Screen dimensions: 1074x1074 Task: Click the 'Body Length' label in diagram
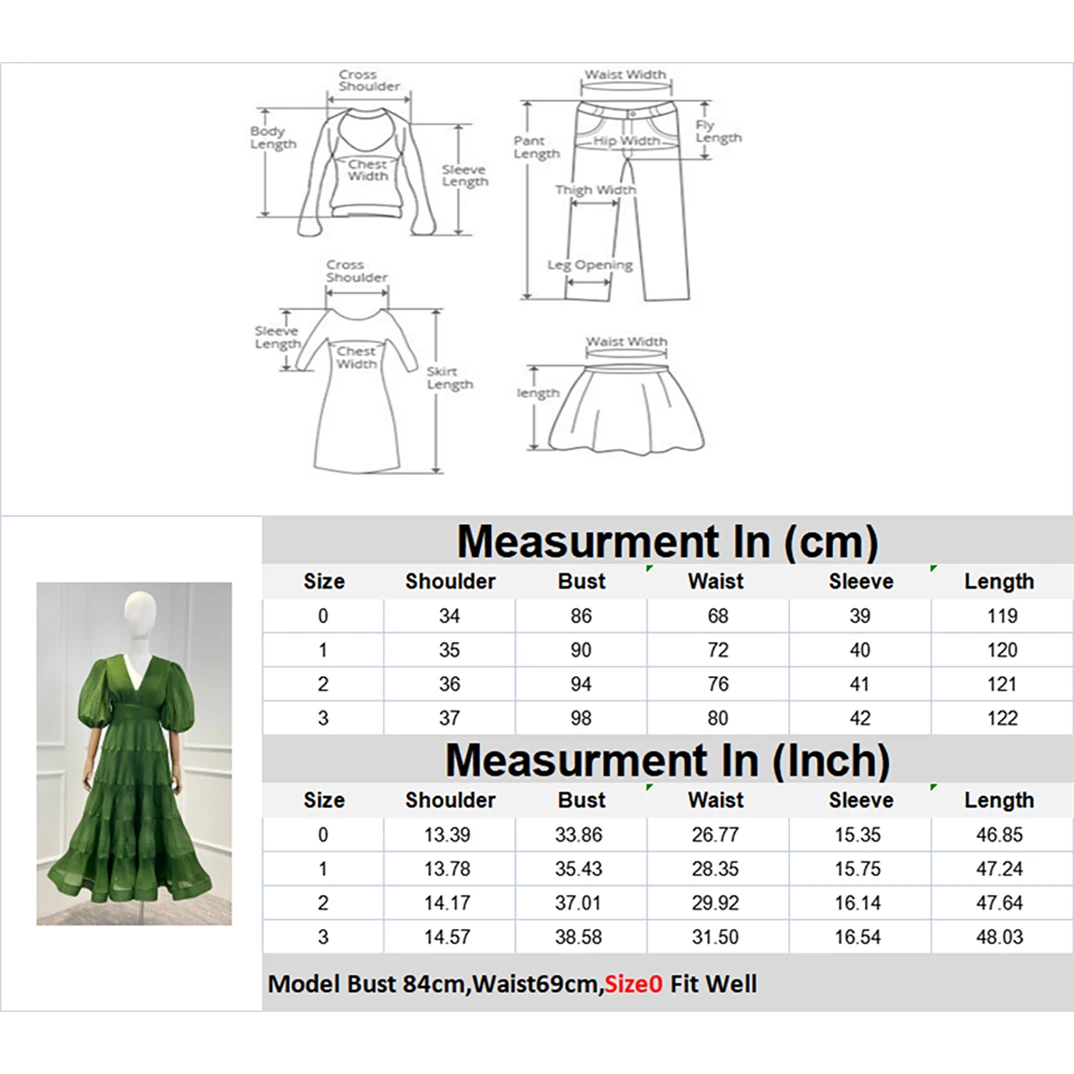point(273,138)
